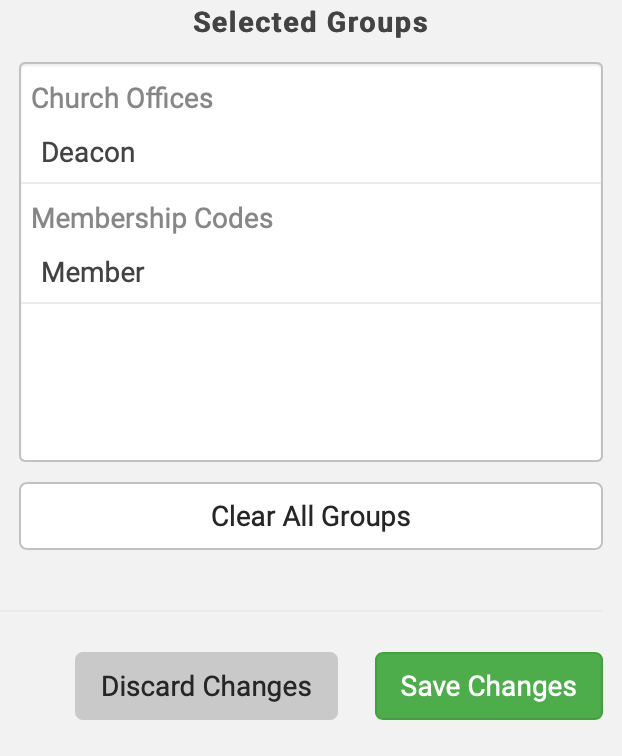The width and height of the screenshot is (622, 756).
Task: Click the Clear All Groups button
Action: coord(311,516)
